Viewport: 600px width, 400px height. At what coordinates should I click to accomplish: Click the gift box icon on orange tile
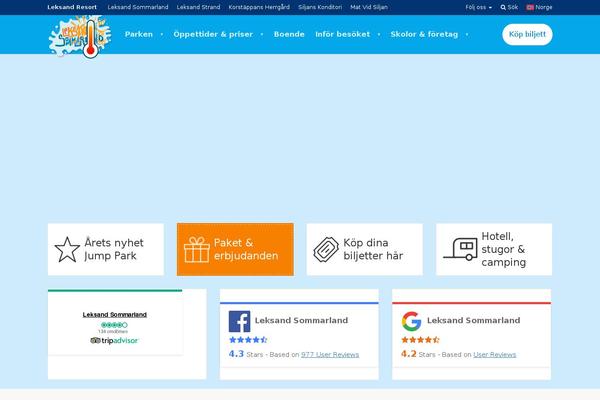pos(197,250)
